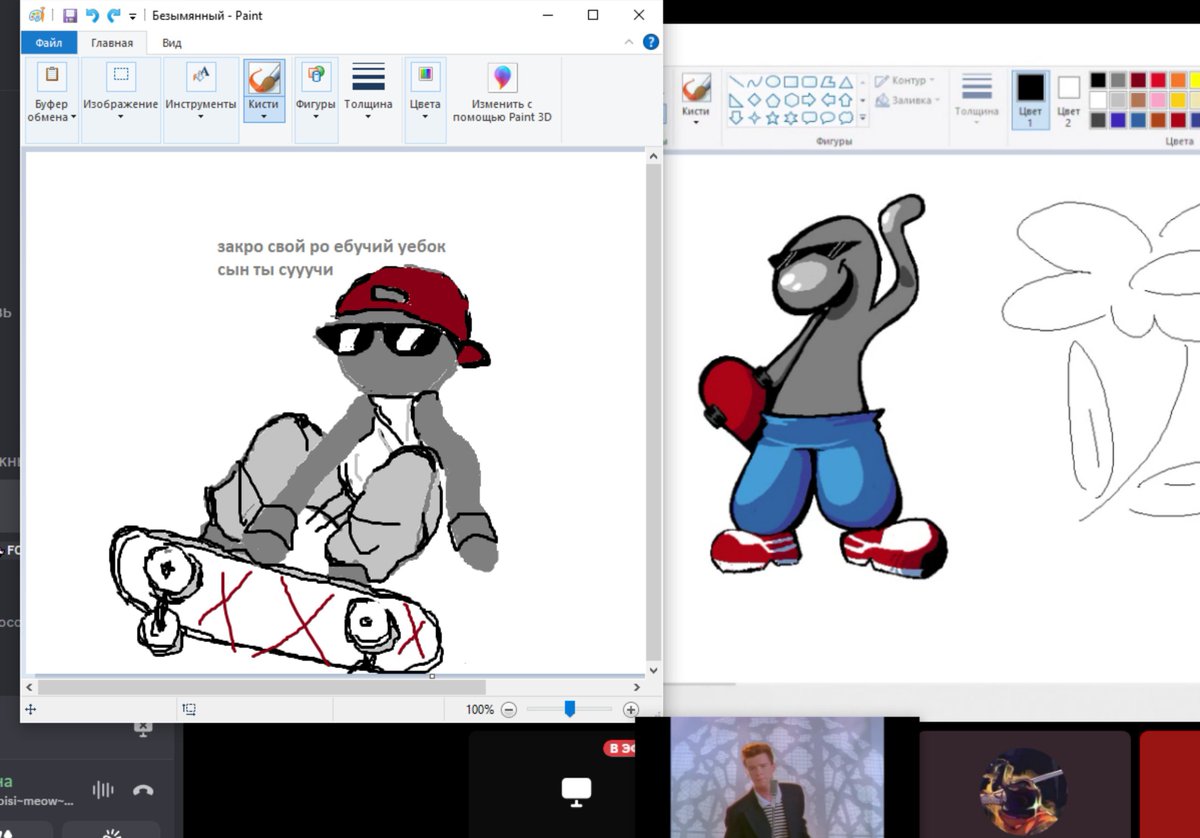The image size is (1200, 838).
Task: Click the video tile with man in suit
Action: 776,777
